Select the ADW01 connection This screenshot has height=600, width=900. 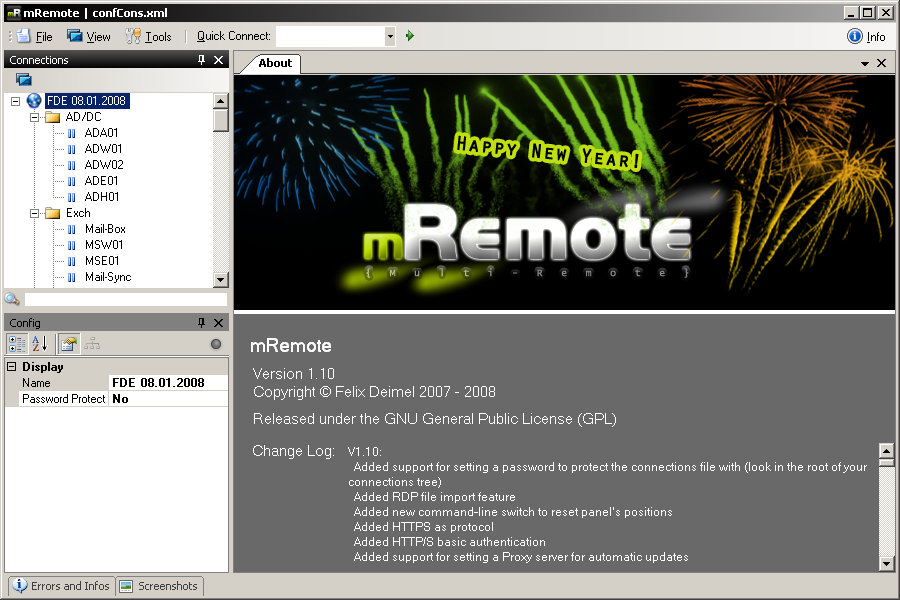tap(103, 149)
